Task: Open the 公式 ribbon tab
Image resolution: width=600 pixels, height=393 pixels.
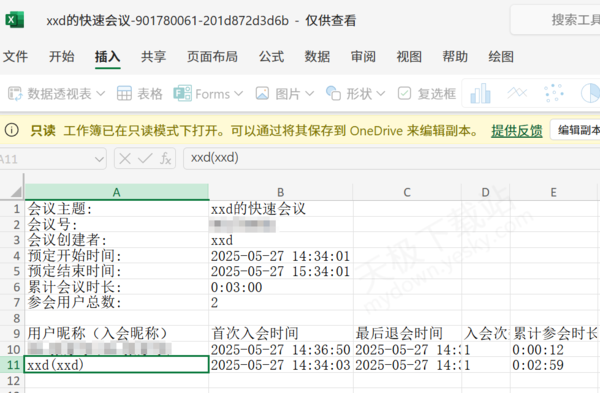Action: 271,57
